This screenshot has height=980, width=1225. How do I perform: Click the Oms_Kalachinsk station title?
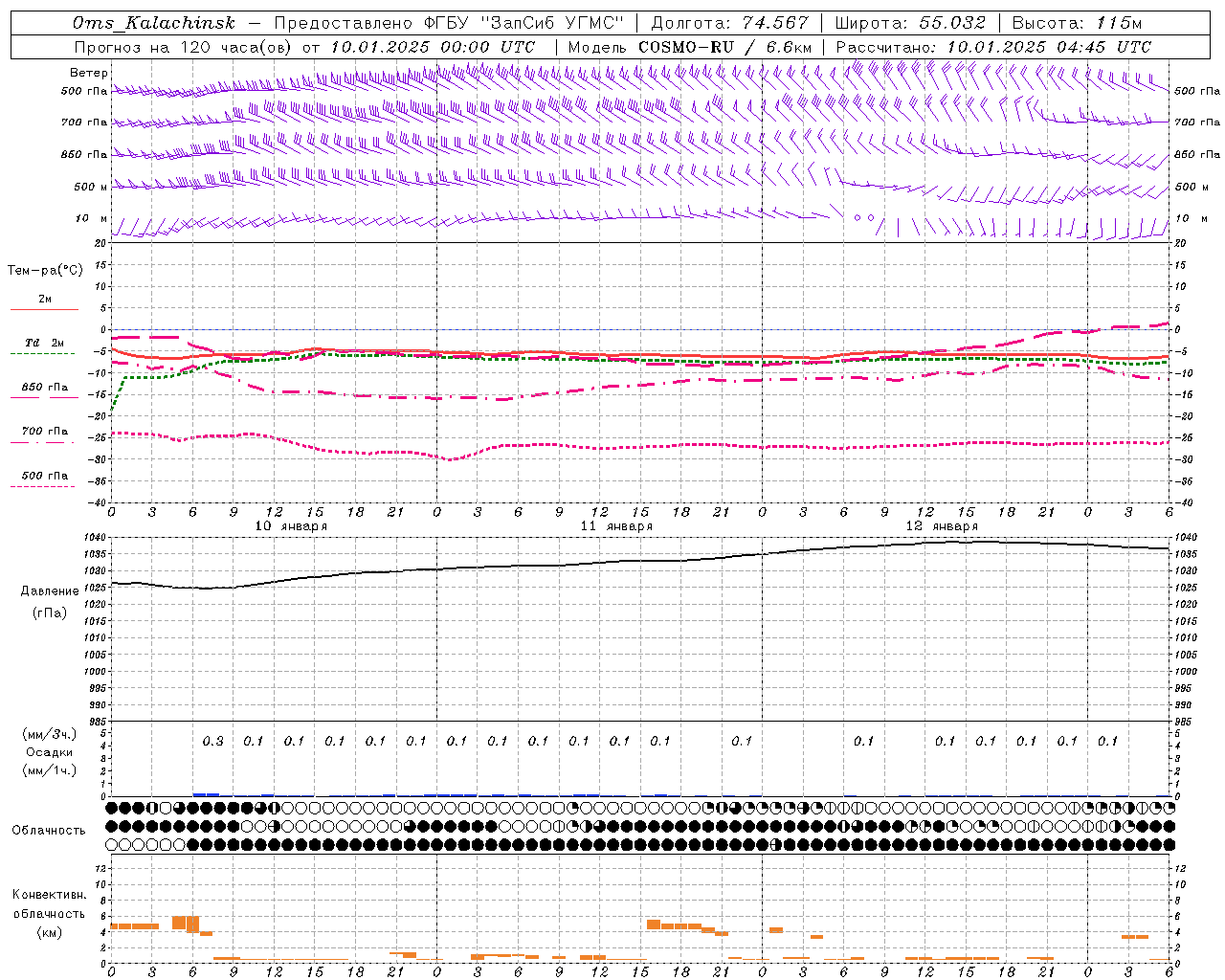(154, 23)
